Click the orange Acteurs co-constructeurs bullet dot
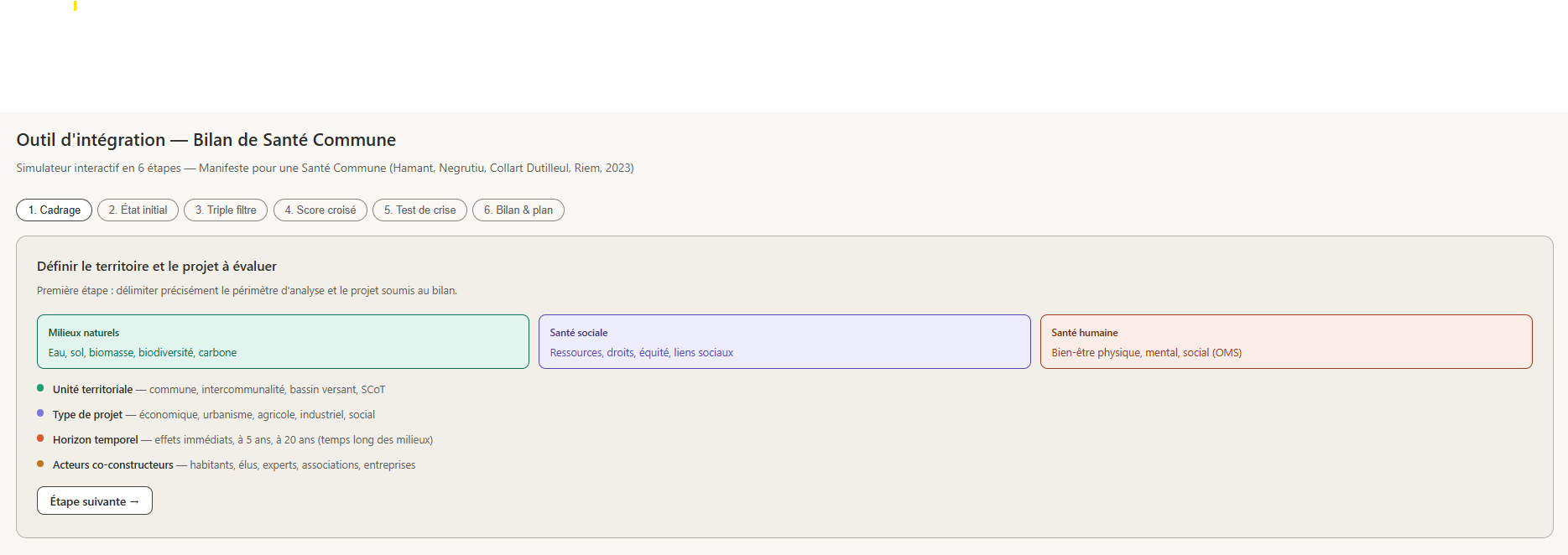The width and height of the screenshot is (1568, 555). [40, 464]
